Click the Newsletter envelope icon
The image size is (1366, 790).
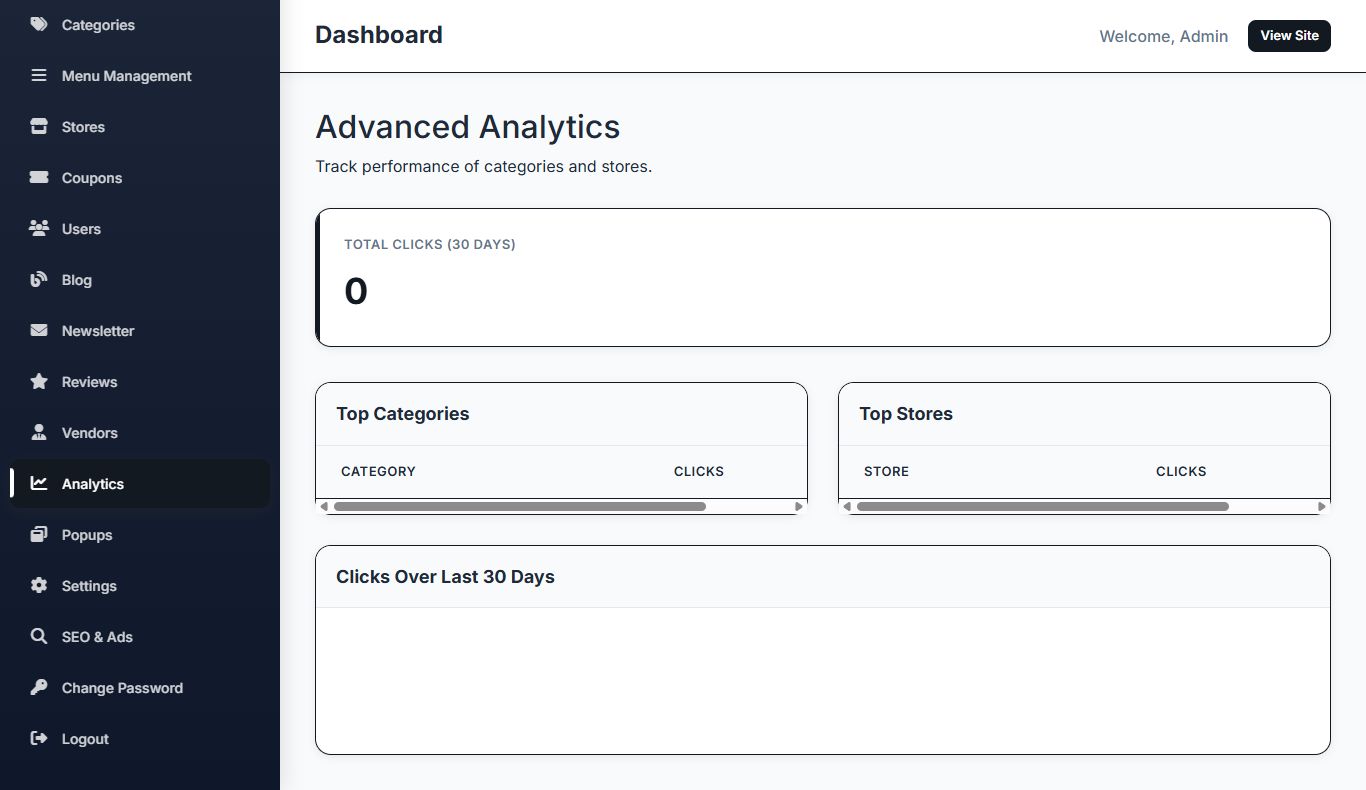[39, 331]
